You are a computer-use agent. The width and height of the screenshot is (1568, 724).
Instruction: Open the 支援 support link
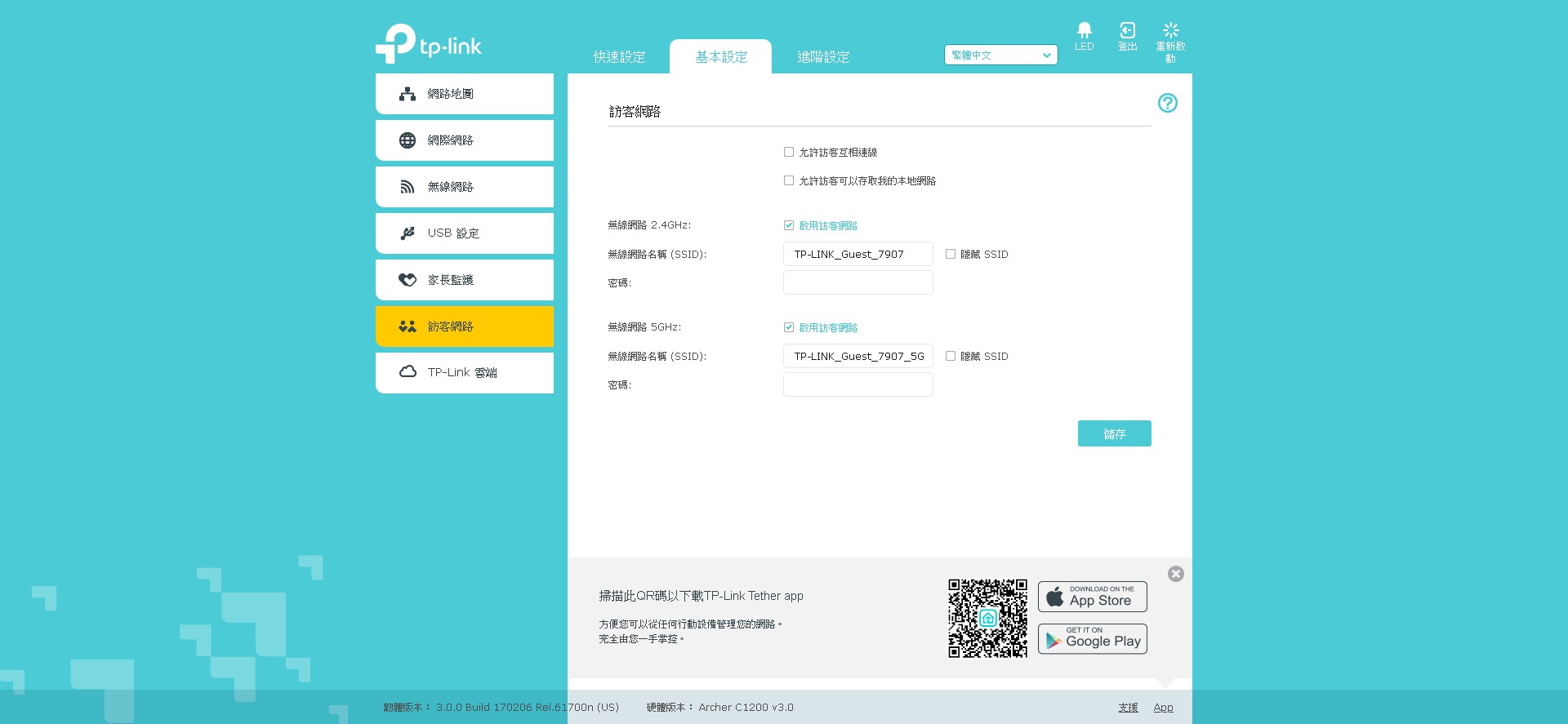point(1128,708)
